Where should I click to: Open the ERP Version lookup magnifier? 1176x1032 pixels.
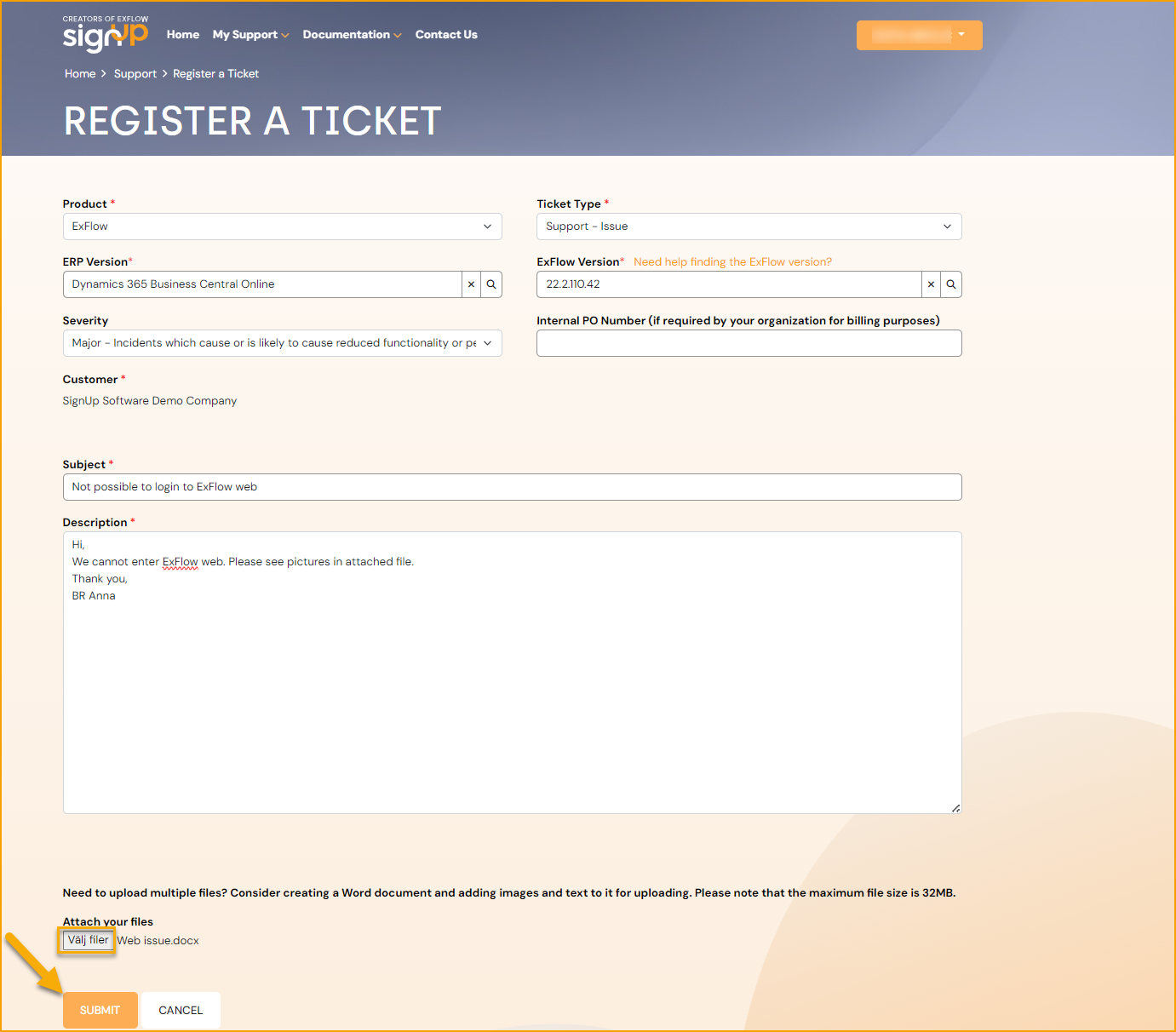point(491,284)
